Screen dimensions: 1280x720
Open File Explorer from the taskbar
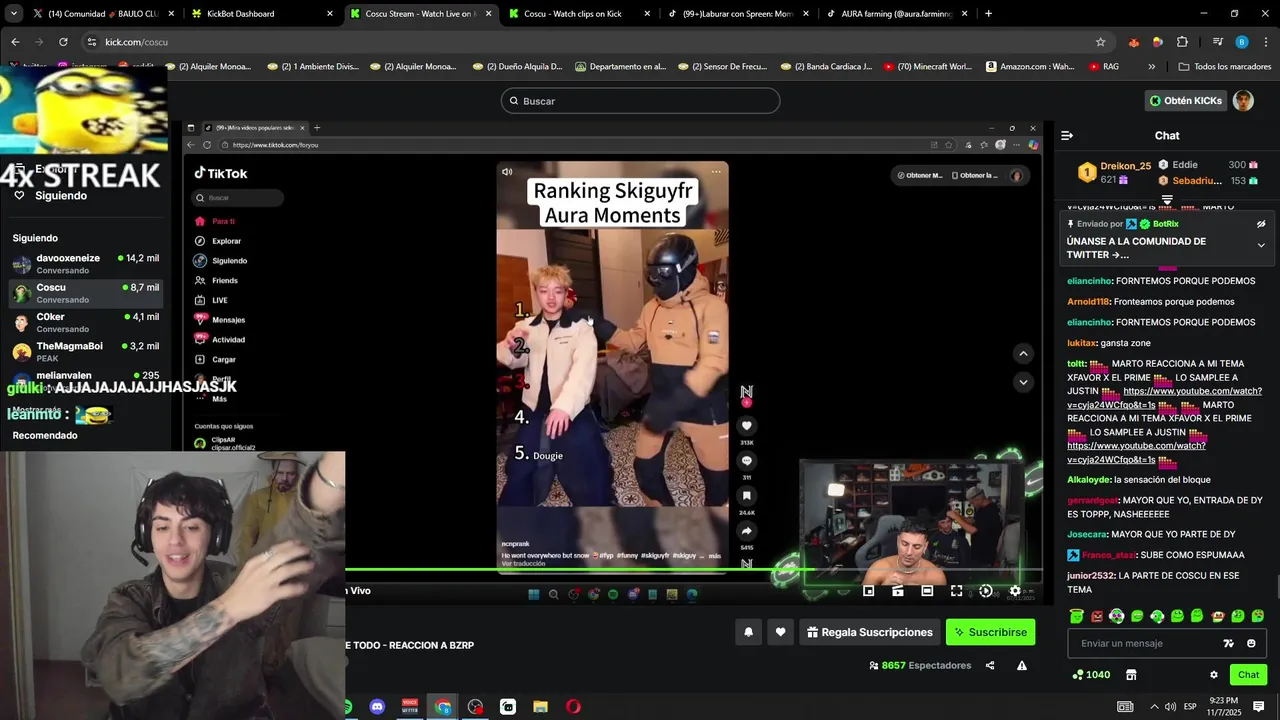pos(540,707)
